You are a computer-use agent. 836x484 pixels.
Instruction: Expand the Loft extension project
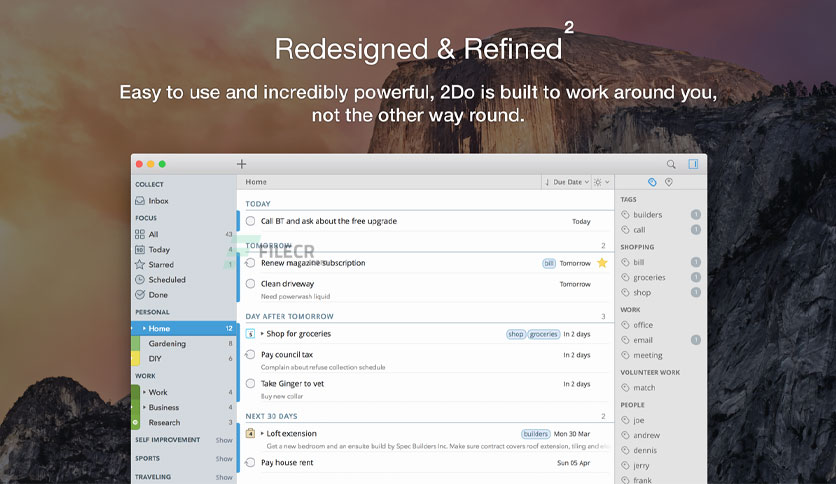262,433
